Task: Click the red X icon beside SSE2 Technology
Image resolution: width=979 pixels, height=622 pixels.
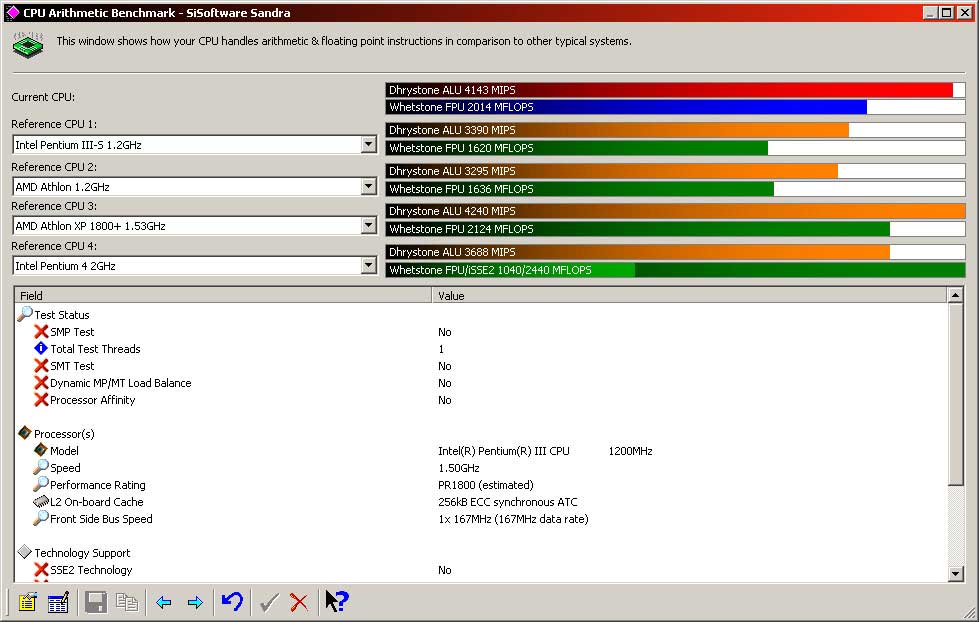Action: (41, 570)
